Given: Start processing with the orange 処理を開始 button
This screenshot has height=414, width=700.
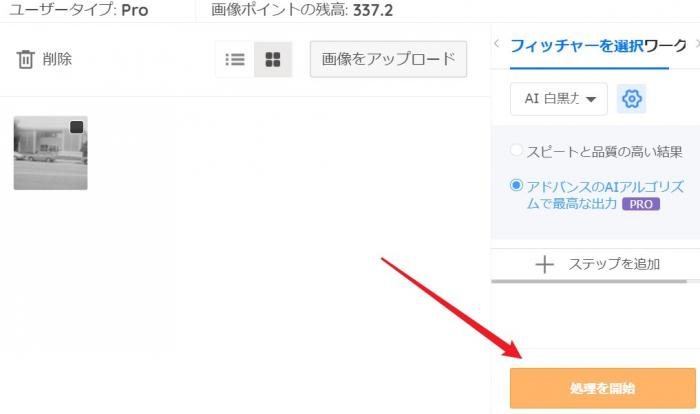Looking at the screenshot, I should (602, 388).
